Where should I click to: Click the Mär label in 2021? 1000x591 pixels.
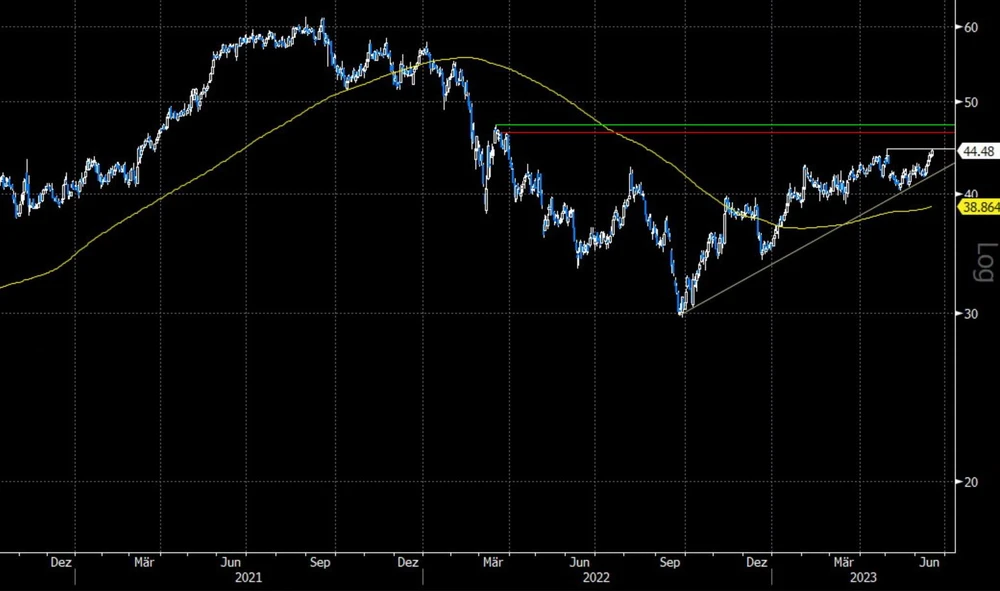[x=144, y=562]
